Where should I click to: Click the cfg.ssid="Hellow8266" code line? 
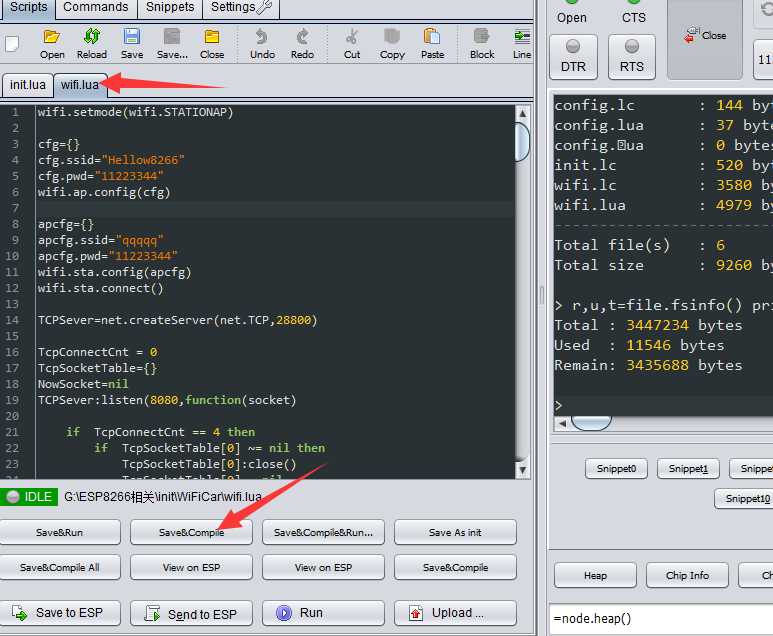(x=111, y=160)
